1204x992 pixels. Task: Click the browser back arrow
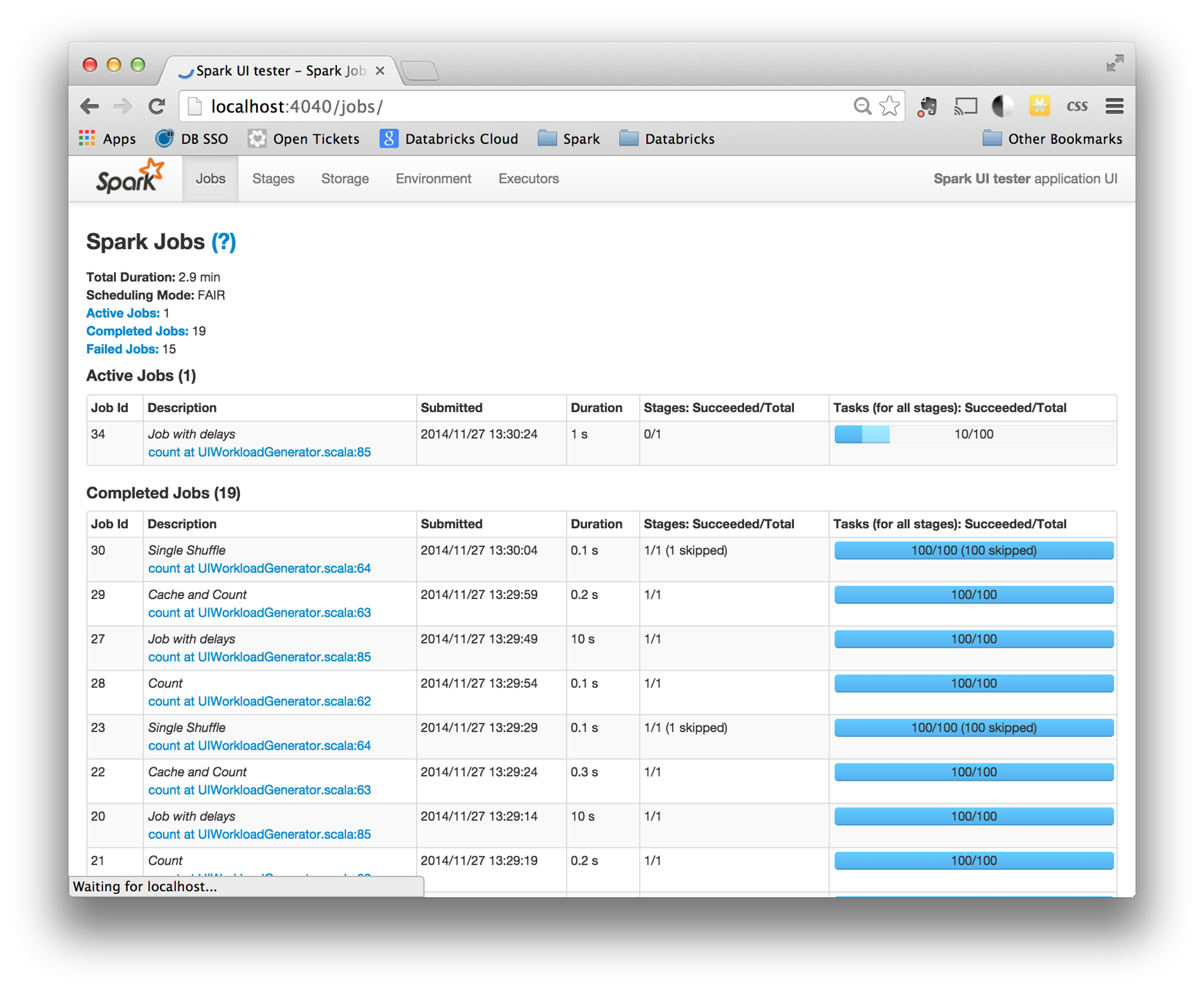point(90,106)
